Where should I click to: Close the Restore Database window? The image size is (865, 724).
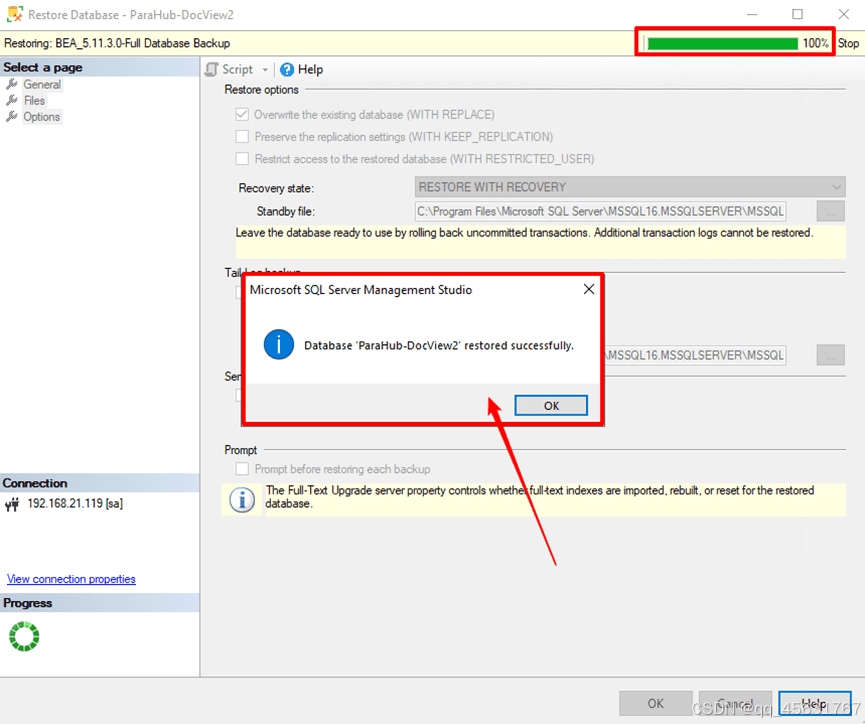click(843, 14)
